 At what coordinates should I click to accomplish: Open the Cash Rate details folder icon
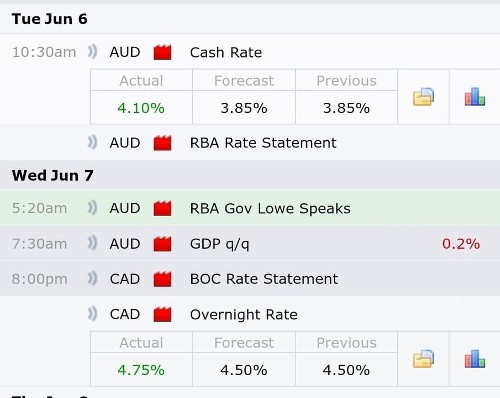click(423, 97)
